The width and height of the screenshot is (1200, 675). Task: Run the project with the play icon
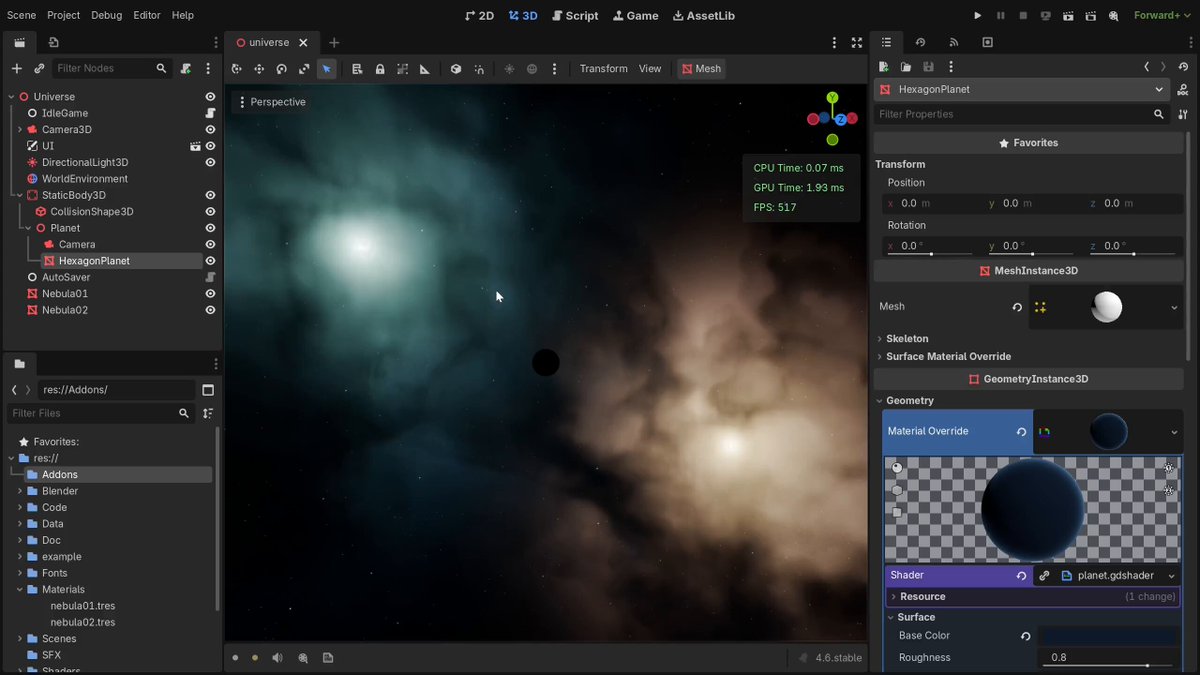point(978,15)
